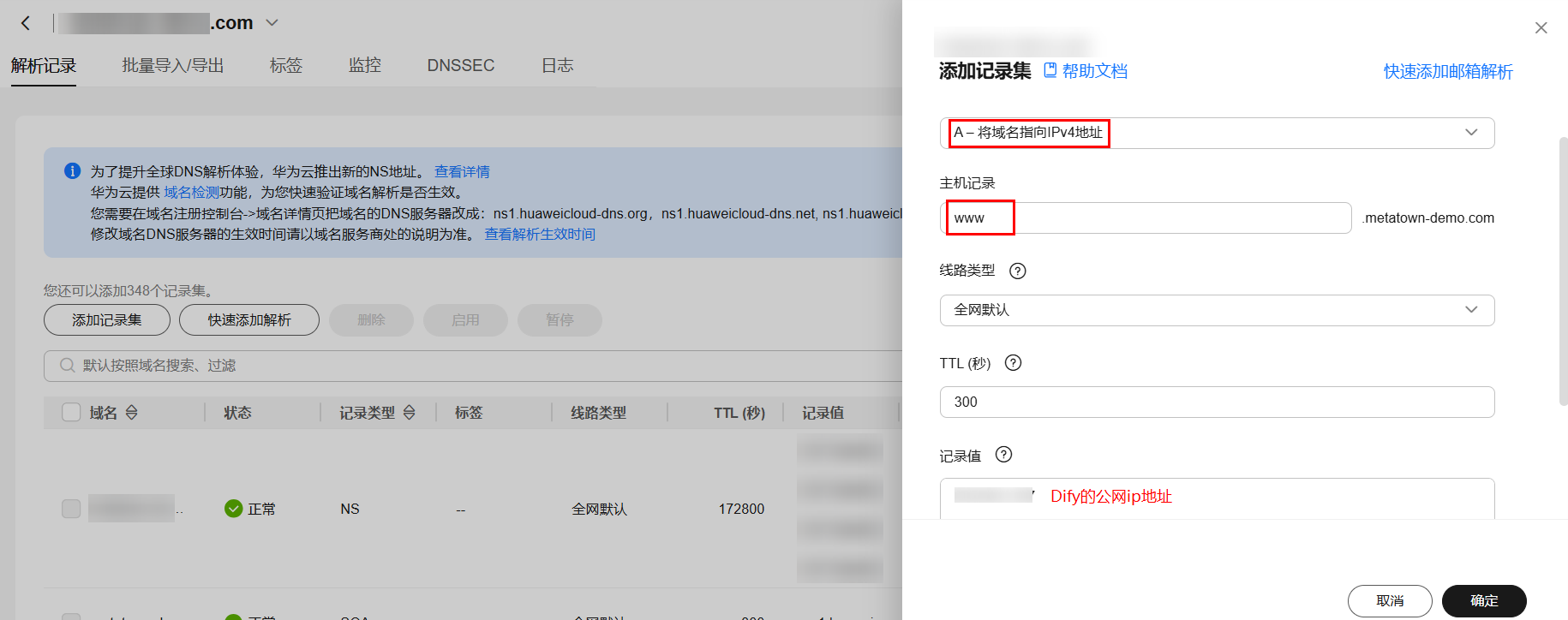Click 全网默认 in the NS row

(599, 509)
